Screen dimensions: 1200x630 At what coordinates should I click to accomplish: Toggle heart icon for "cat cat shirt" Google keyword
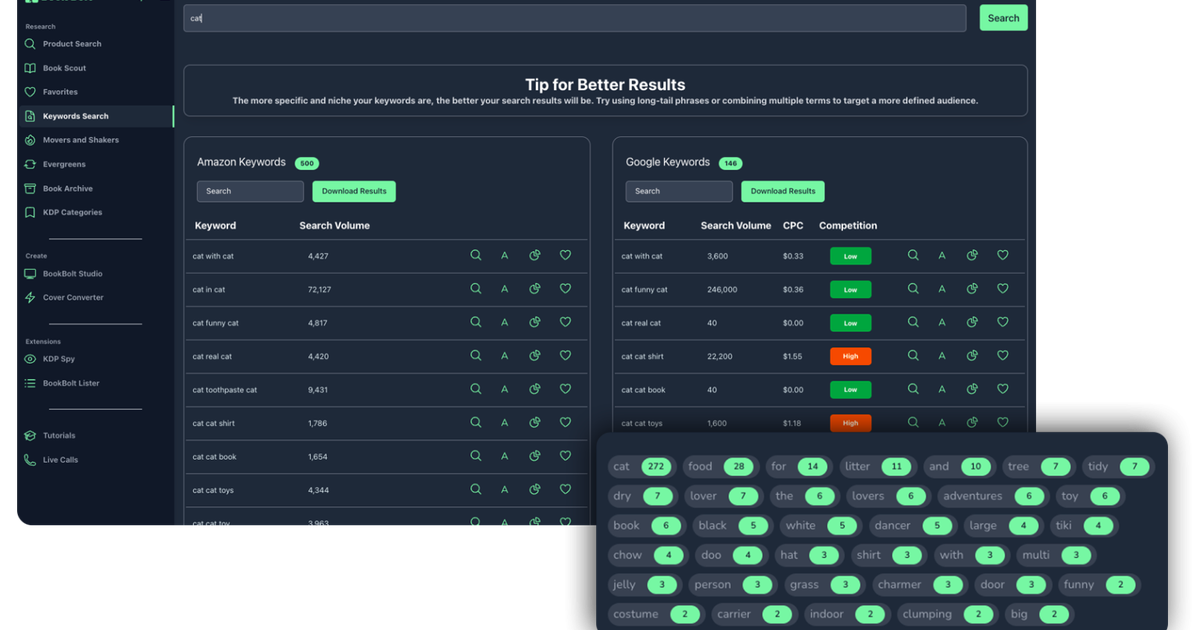1002,355
